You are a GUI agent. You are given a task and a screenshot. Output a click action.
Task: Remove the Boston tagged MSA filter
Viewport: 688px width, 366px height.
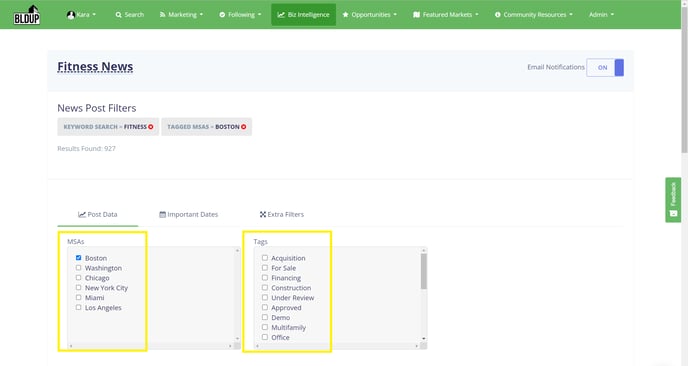pos(244,127)
